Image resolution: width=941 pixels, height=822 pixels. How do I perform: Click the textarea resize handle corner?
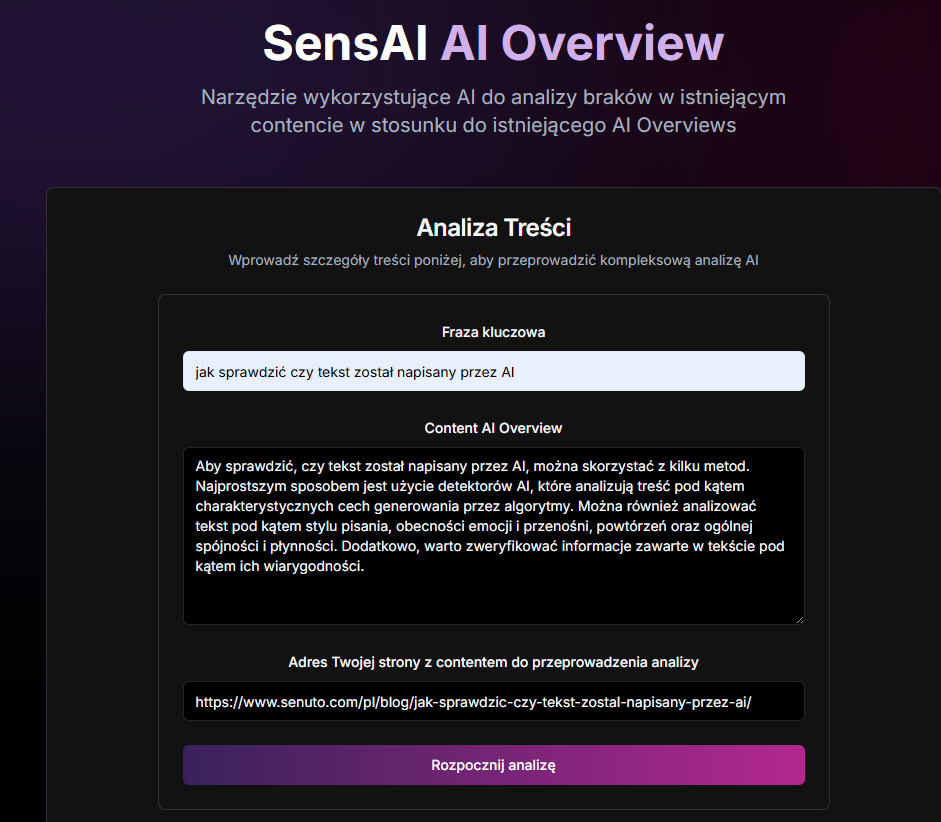click(x=798, y=618)
